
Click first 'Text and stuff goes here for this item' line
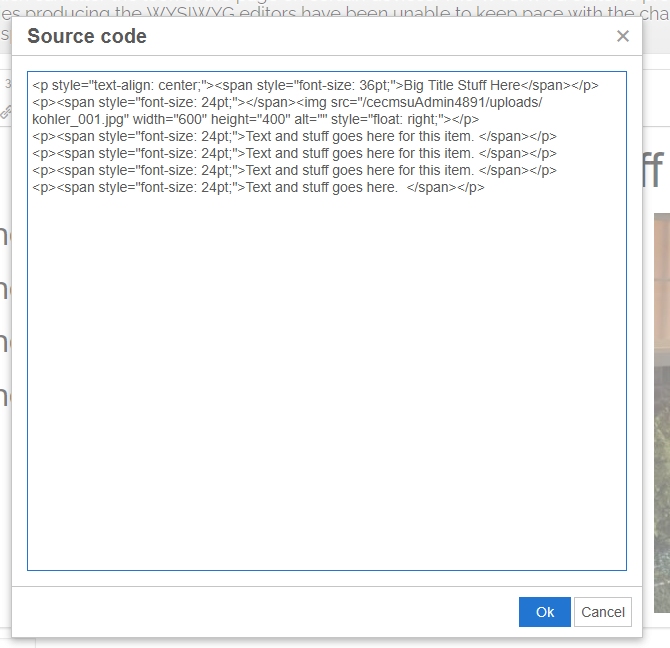[359, 136]
